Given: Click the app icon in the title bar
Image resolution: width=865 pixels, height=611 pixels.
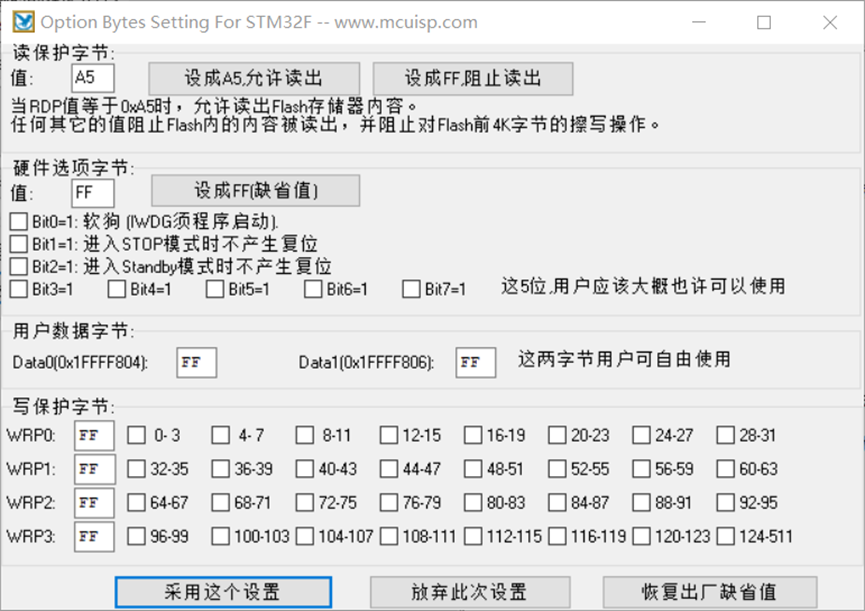Looking at the screenshot, I should pos(24,22).
